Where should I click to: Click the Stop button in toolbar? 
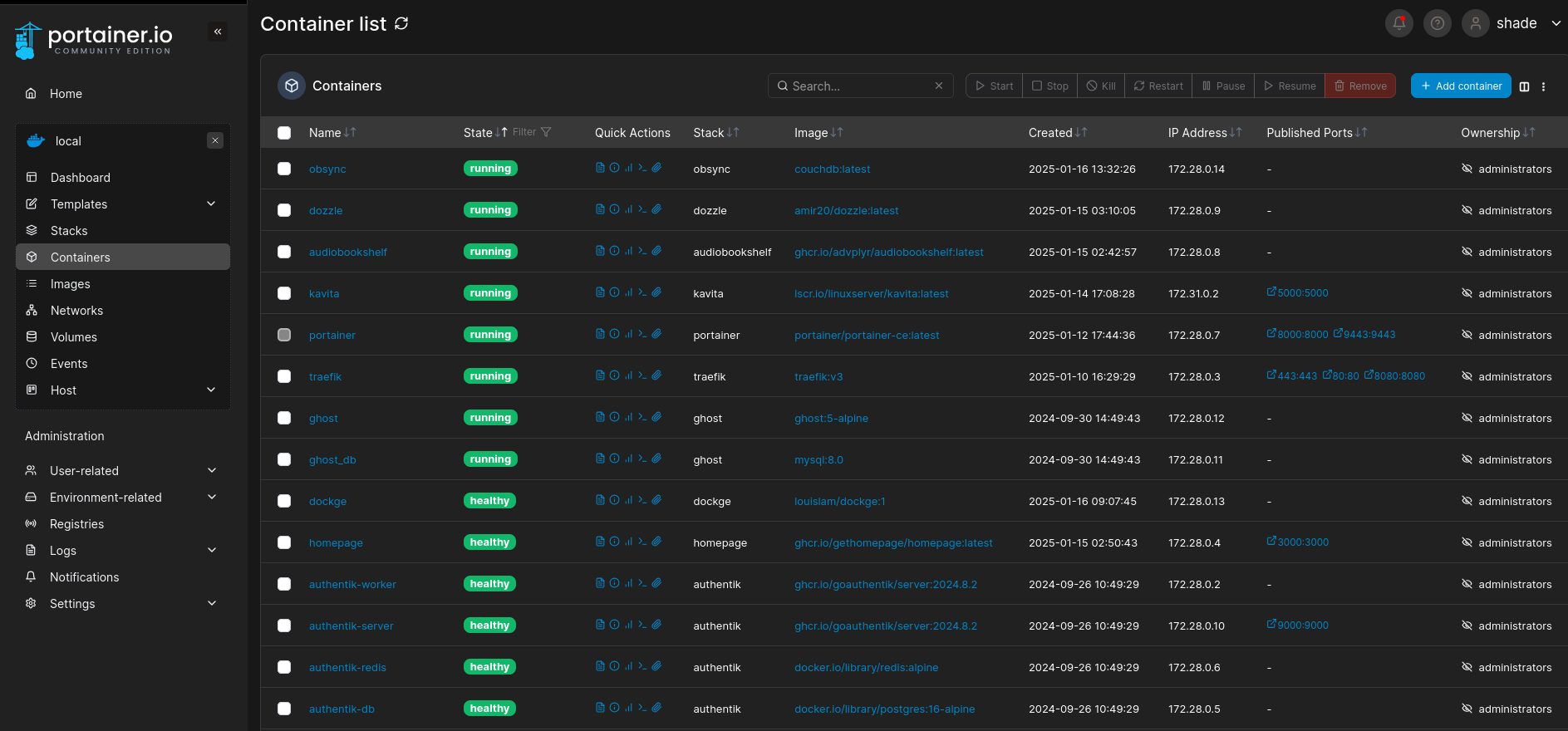(1050, 86)
